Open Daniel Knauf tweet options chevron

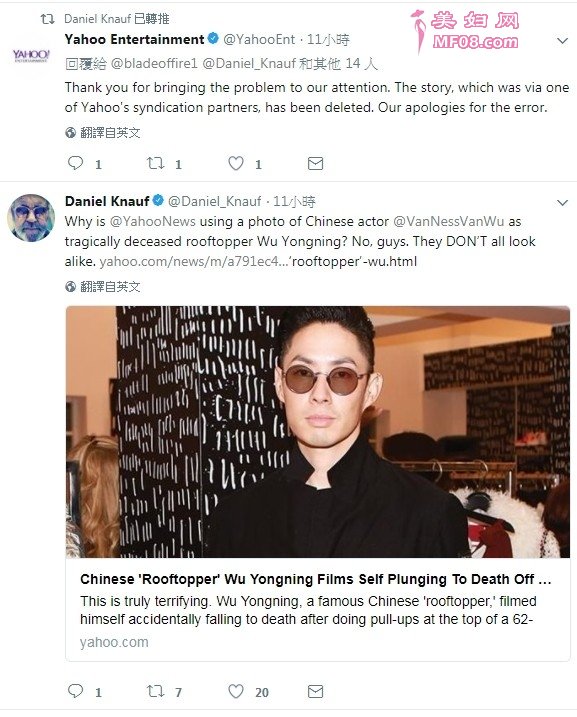pyautogui.click(x=562, y=203)
